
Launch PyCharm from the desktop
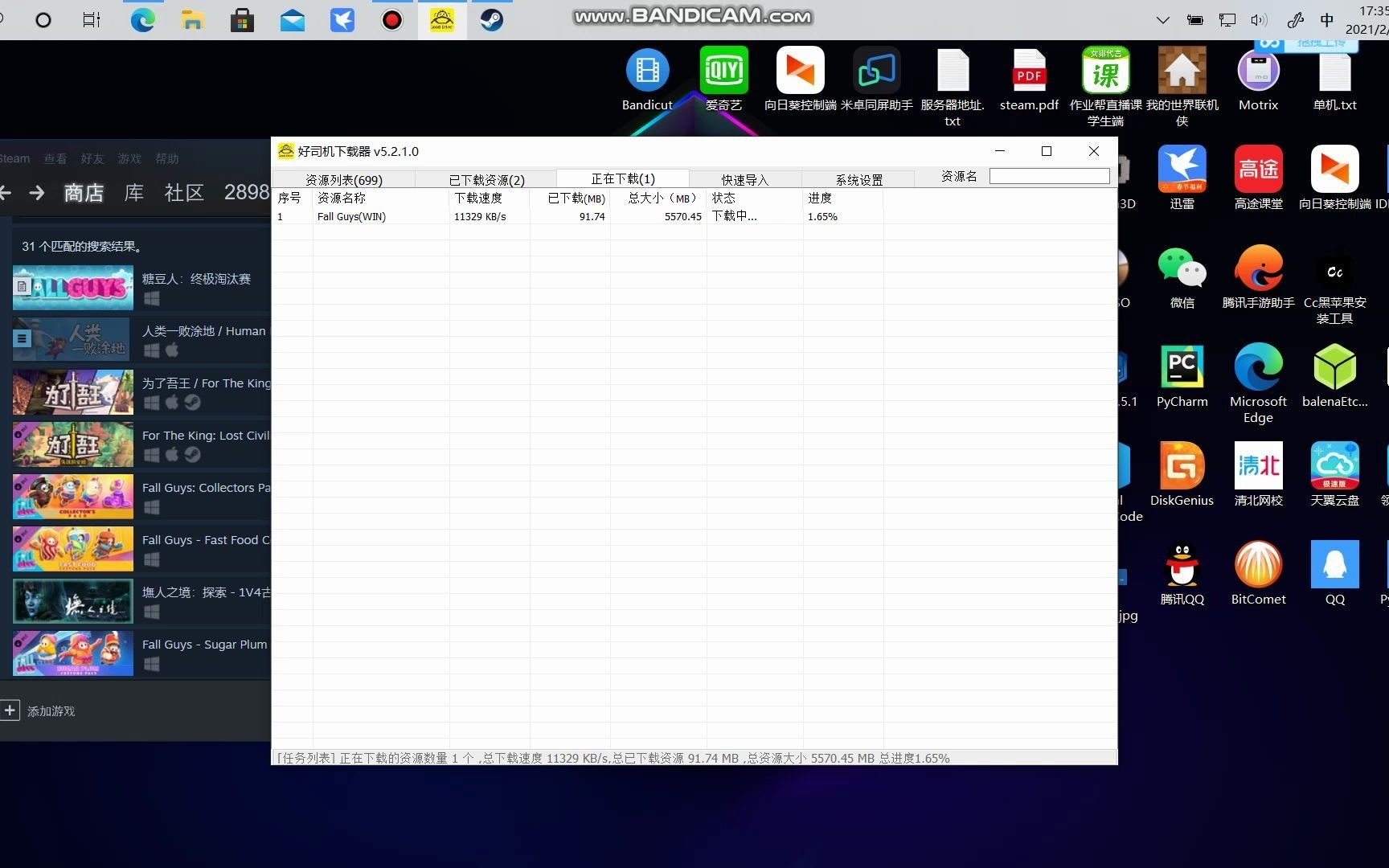1182,375
